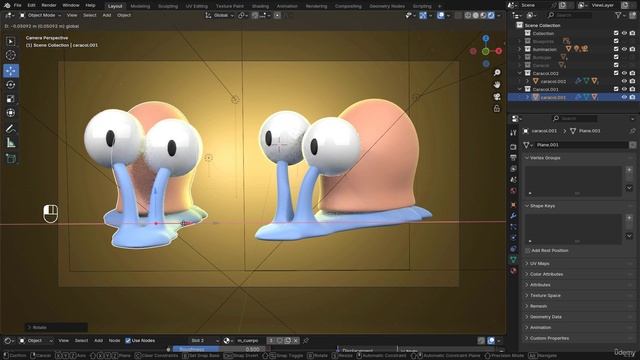Screen dimensions: 640x360
Task: Toggle Caracol.001 collection exclude checkbox
Action: [616, 89]
